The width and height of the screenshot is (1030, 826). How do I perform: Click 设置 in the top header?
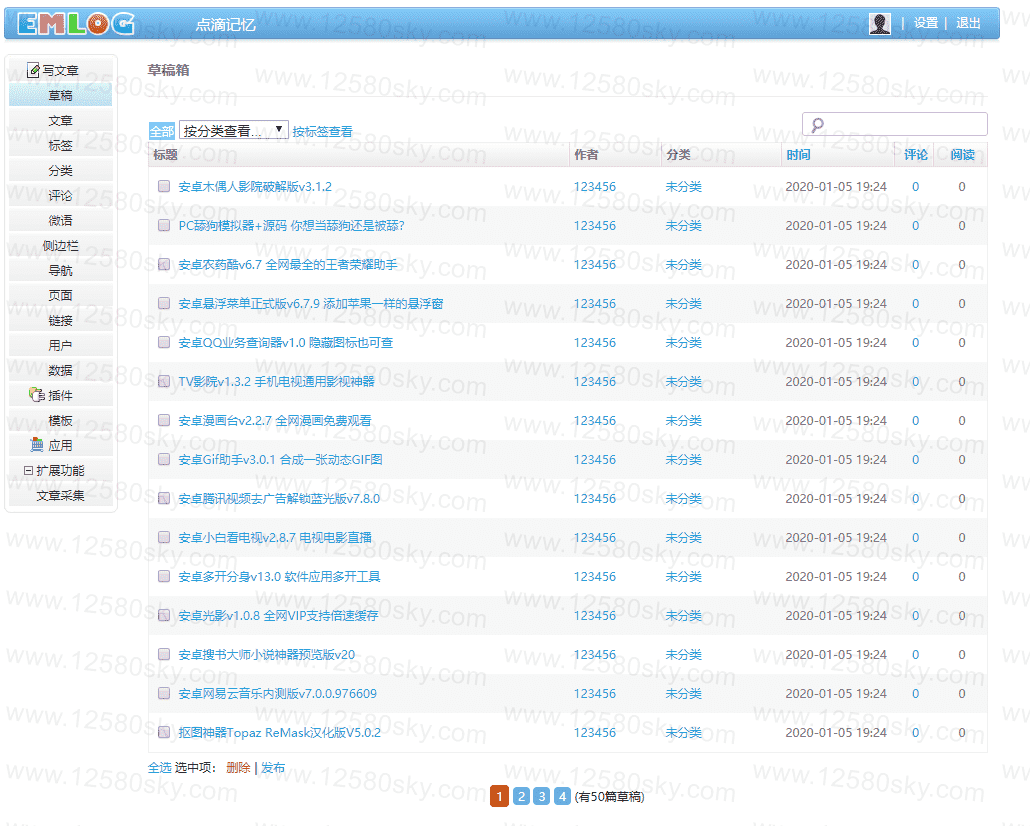tap(926, 23)
